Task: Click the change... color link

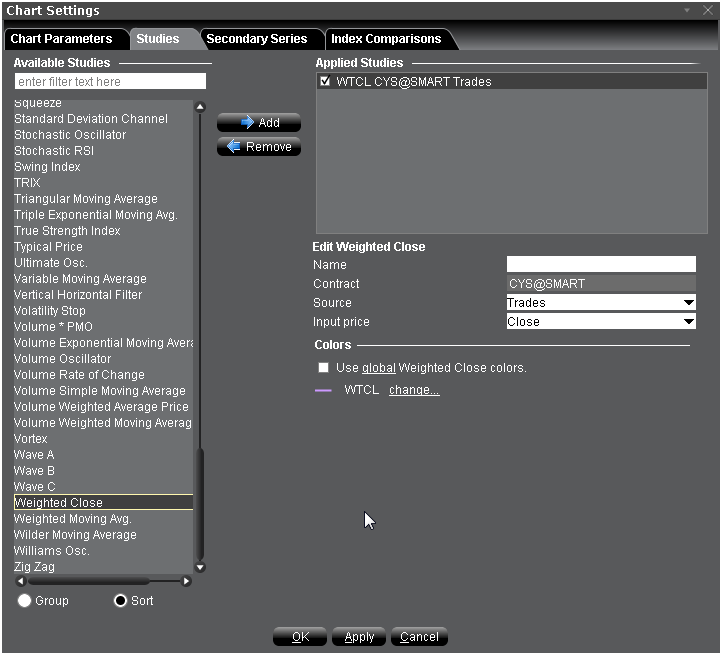Action: [414, 390]
